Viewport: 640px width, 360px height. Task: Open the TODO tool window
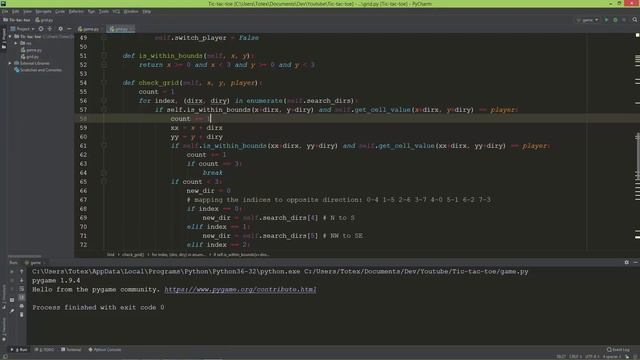[x=44, y=350]
